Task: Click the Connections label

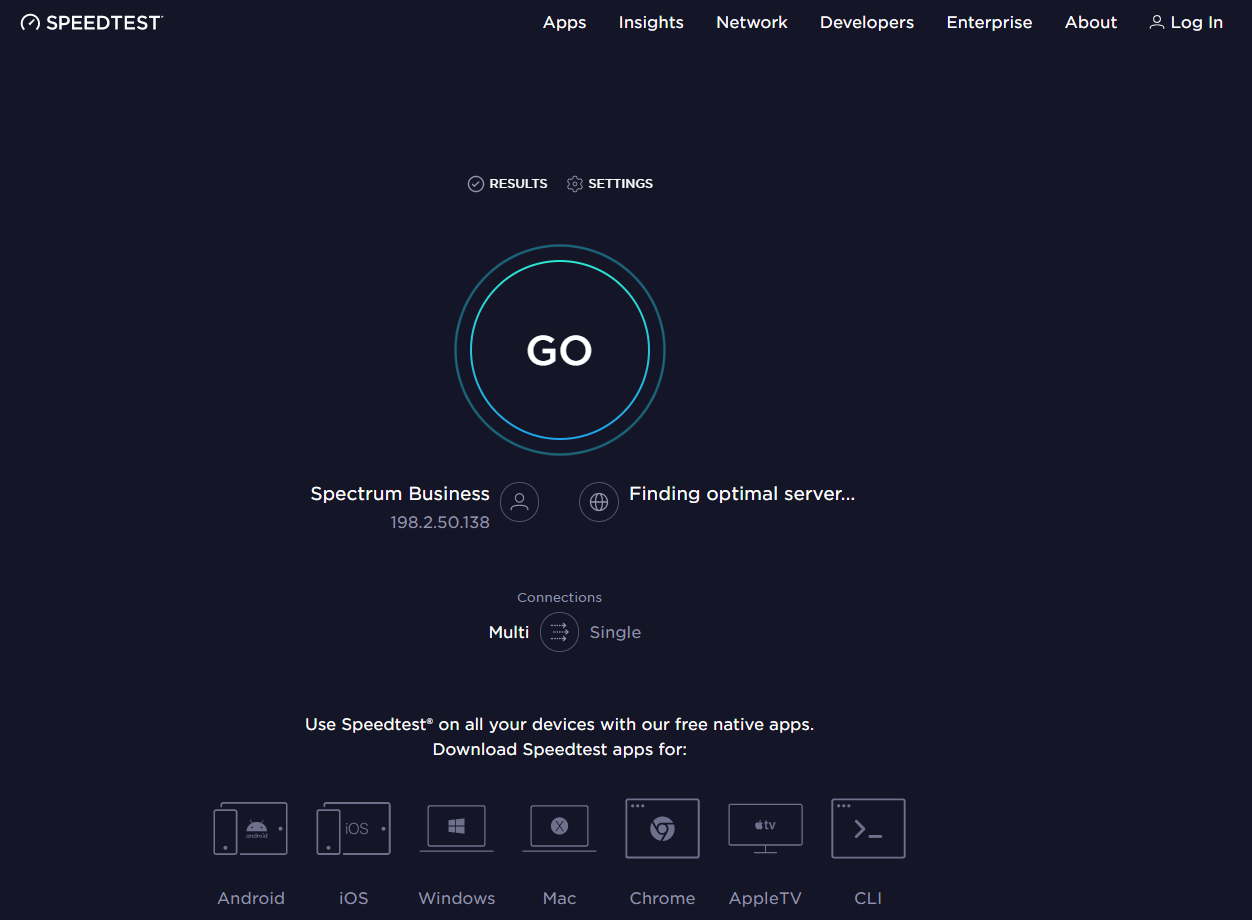Action: (560, 597)
